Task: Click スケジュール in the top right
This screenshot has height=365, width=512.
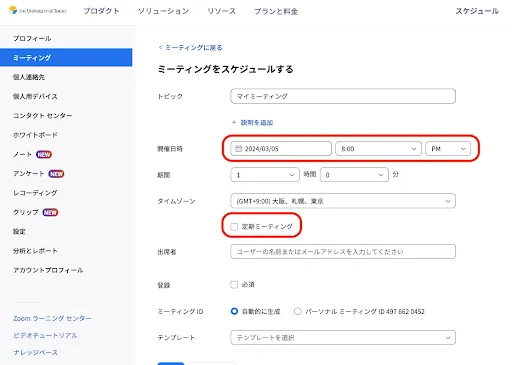Action: 477,11
